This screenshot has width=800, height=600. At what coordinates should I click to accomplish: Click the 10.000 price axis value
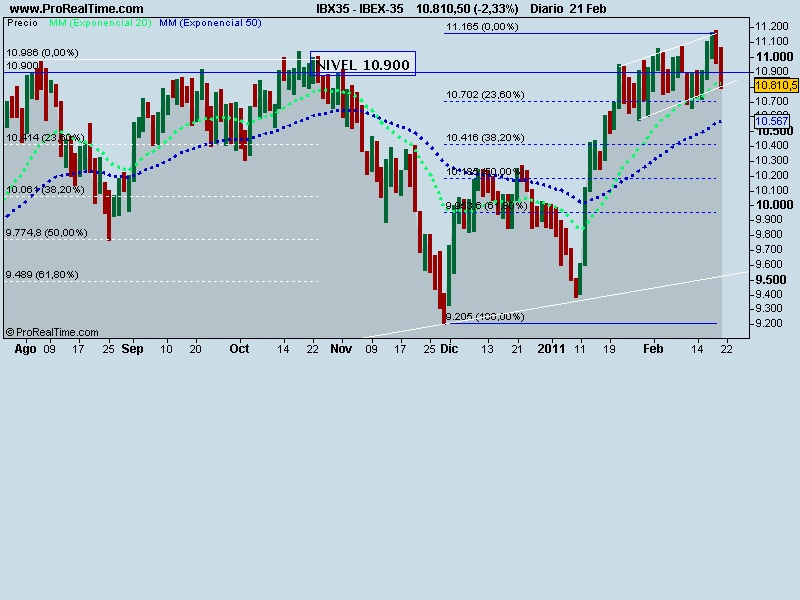click(x=774, y=205)
